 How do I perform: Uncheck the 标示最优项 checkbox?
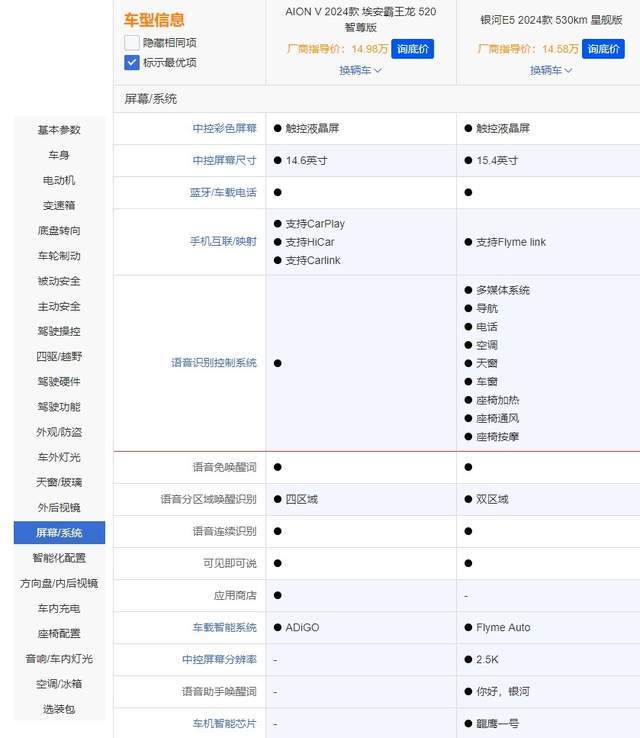pyautogui.click(x=132, y=63)
